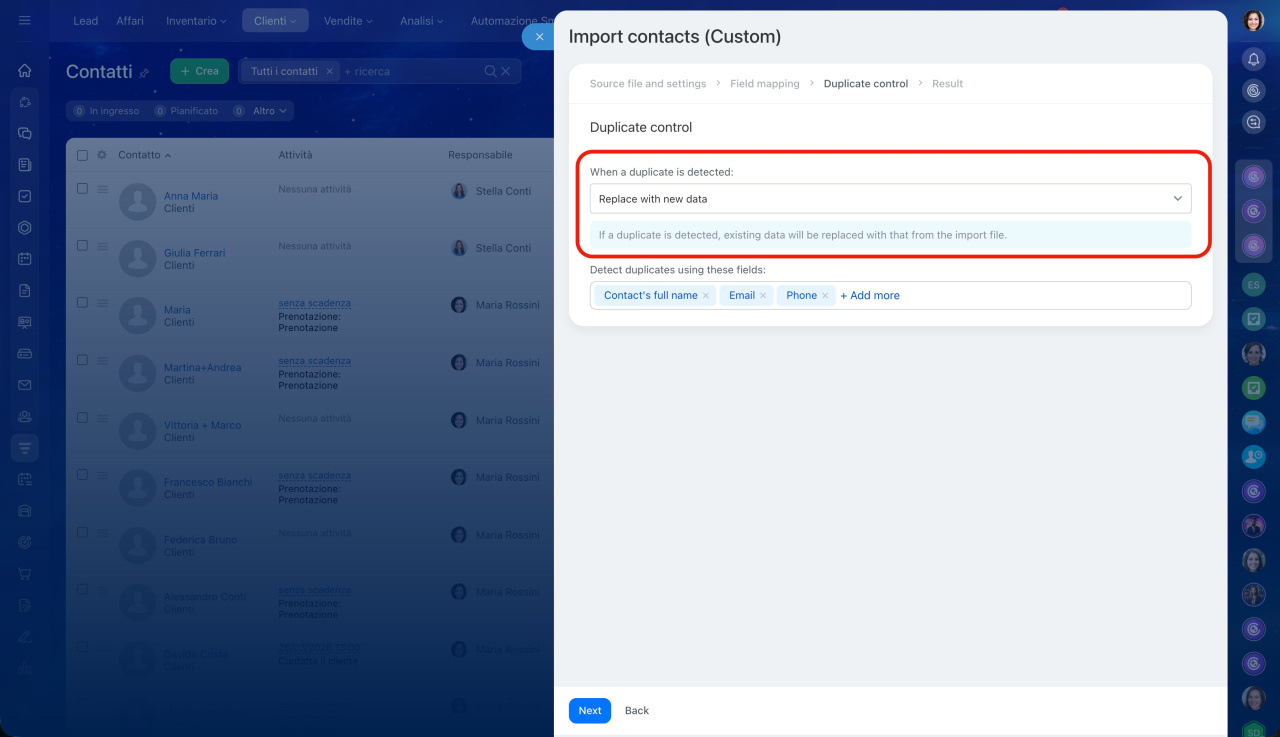Open the list settings gear icon
The height and width of the screenshot is (737, 1280).
[101, 155]
